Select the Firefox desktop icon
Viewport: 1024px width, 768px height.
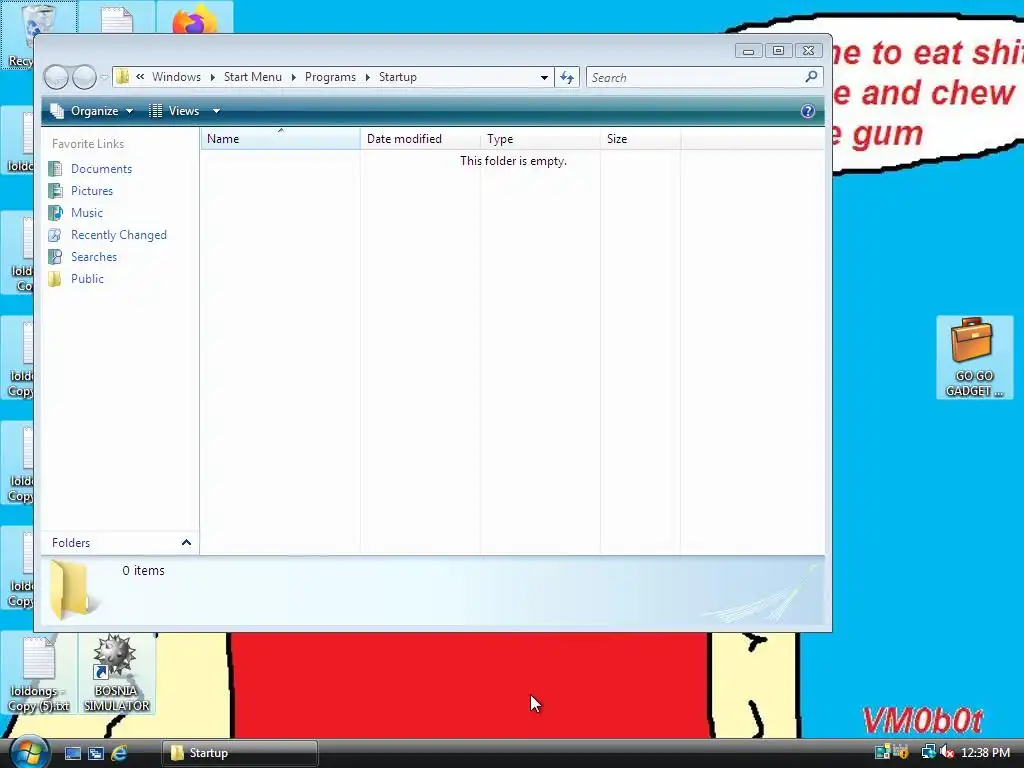pyautogui.click(x=195, y=18)
